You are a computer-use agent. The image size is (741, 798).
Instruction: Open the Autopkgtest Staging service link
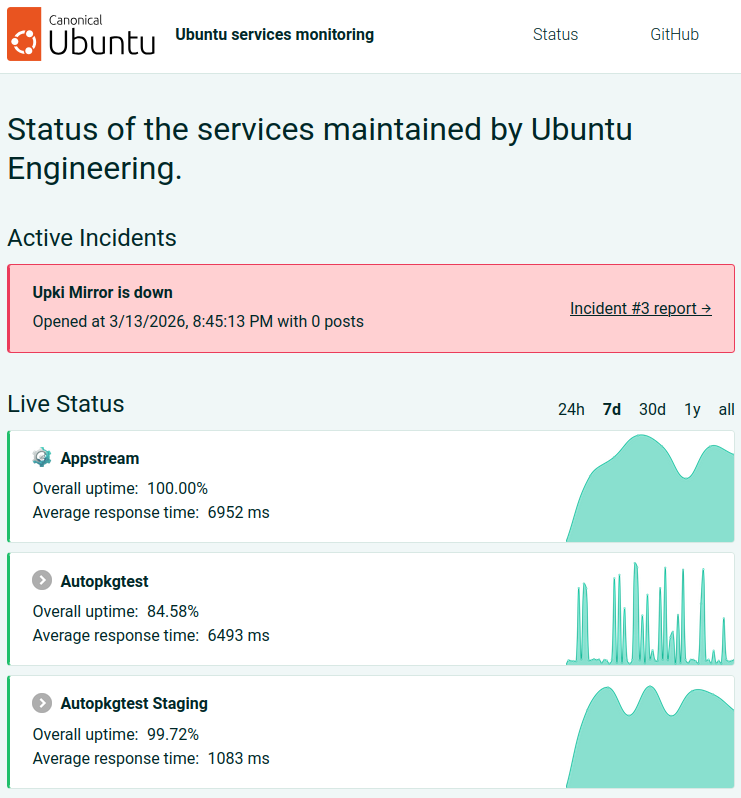pyautogui.click(x=134, y=703)
